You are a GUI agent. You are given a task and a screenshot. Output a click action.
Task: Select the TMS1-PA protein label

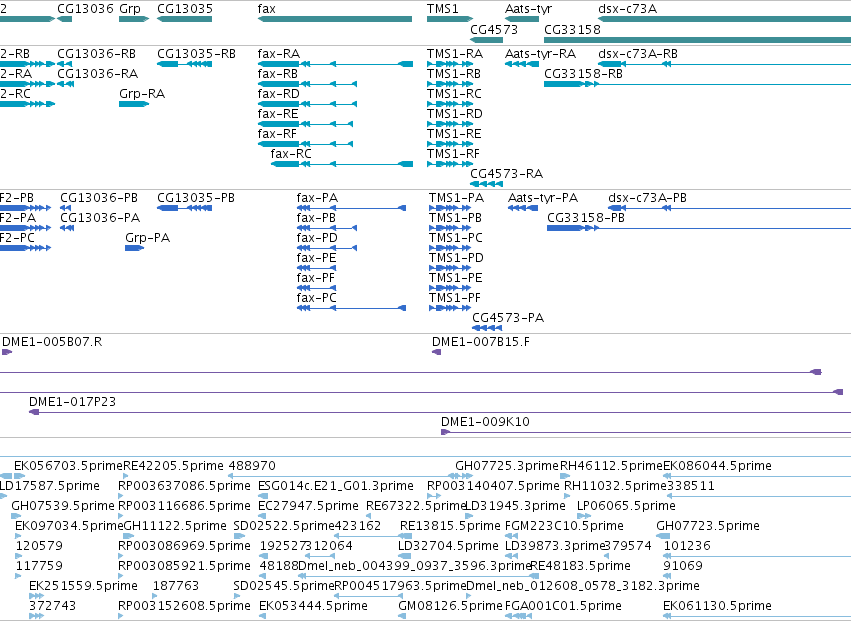pos(456,198)
